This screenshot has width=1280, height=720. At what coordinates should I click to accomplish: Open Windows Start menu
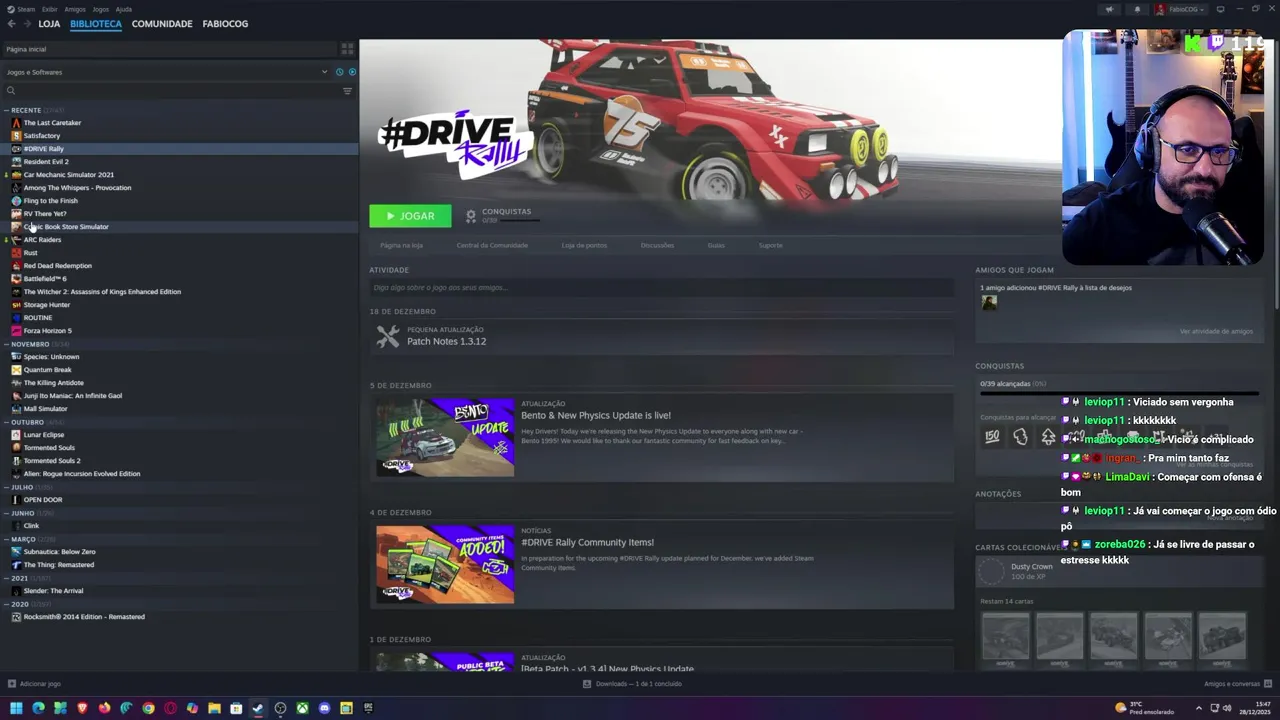pyautogui.click(x=16, y=708)
